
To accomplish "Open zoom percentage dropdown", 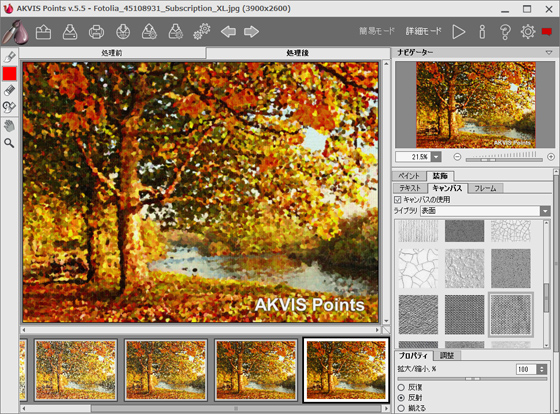I will tap(436, 157).
